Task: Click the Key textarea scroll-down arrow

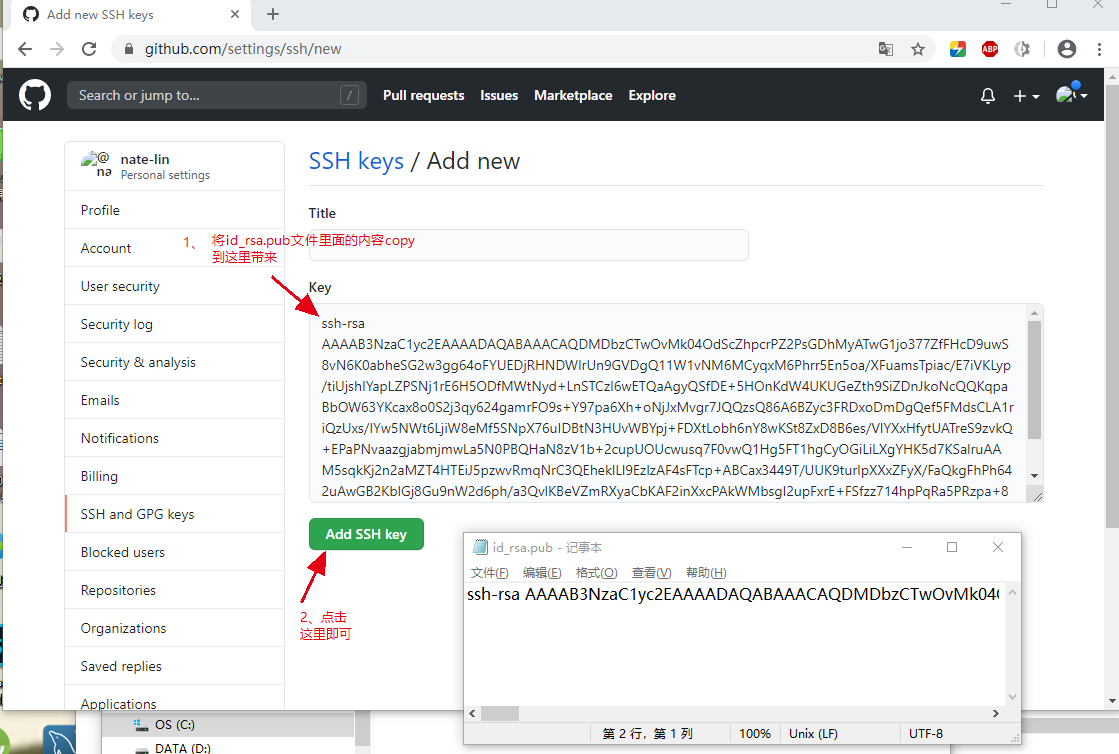Action: (1034, 476)
